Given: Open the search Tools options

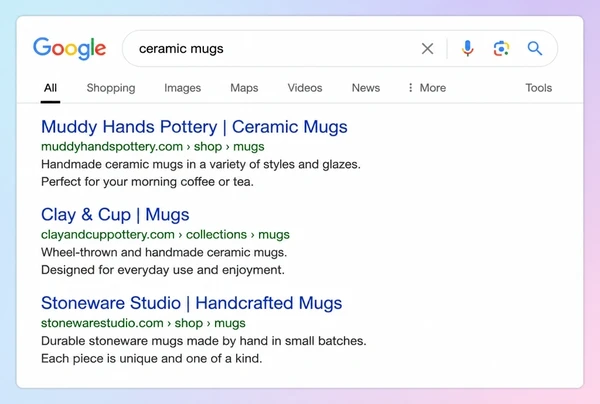Looking at the screenshot, I should click(538, 88).
